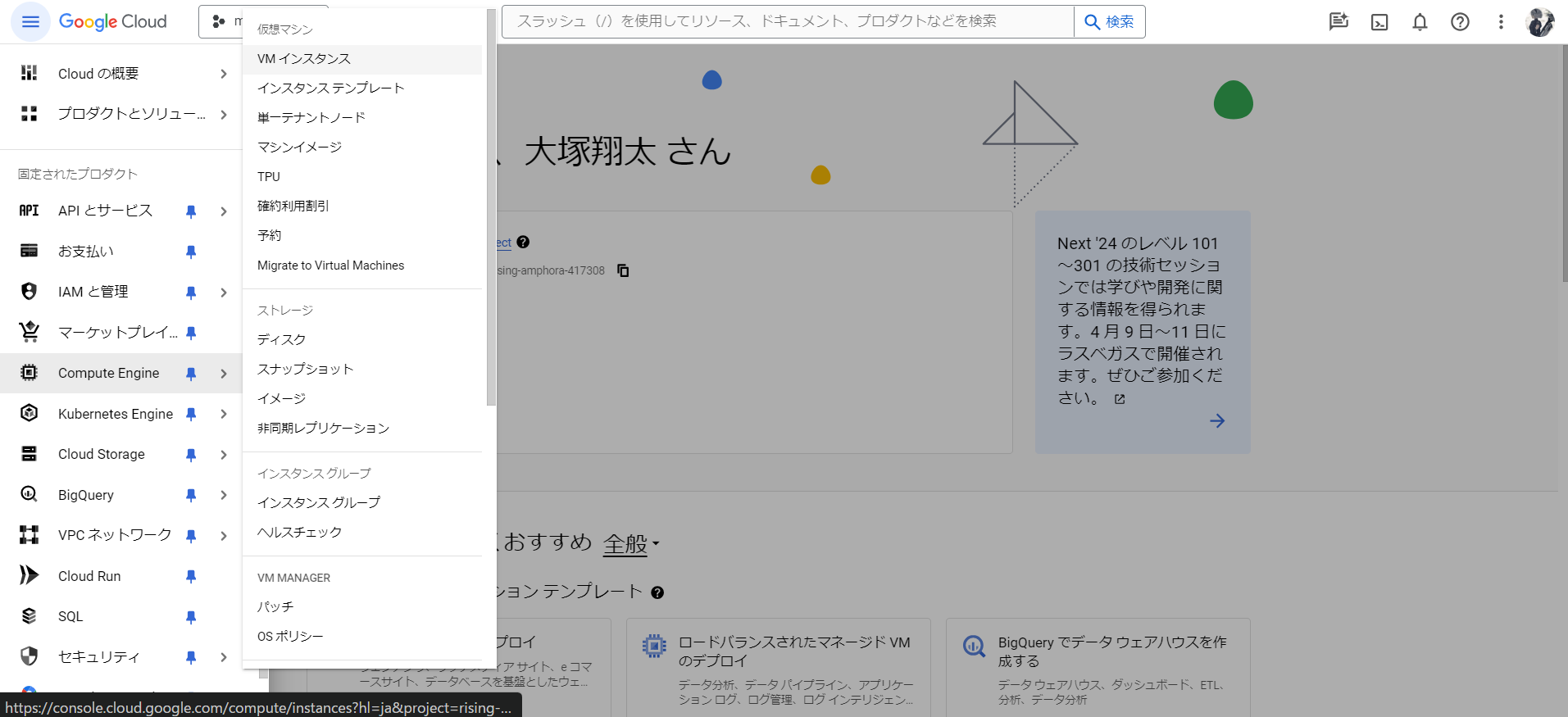The image size is (1568, 717).
Task: Click the 検索 search button
Action: tap(1109, 22)
